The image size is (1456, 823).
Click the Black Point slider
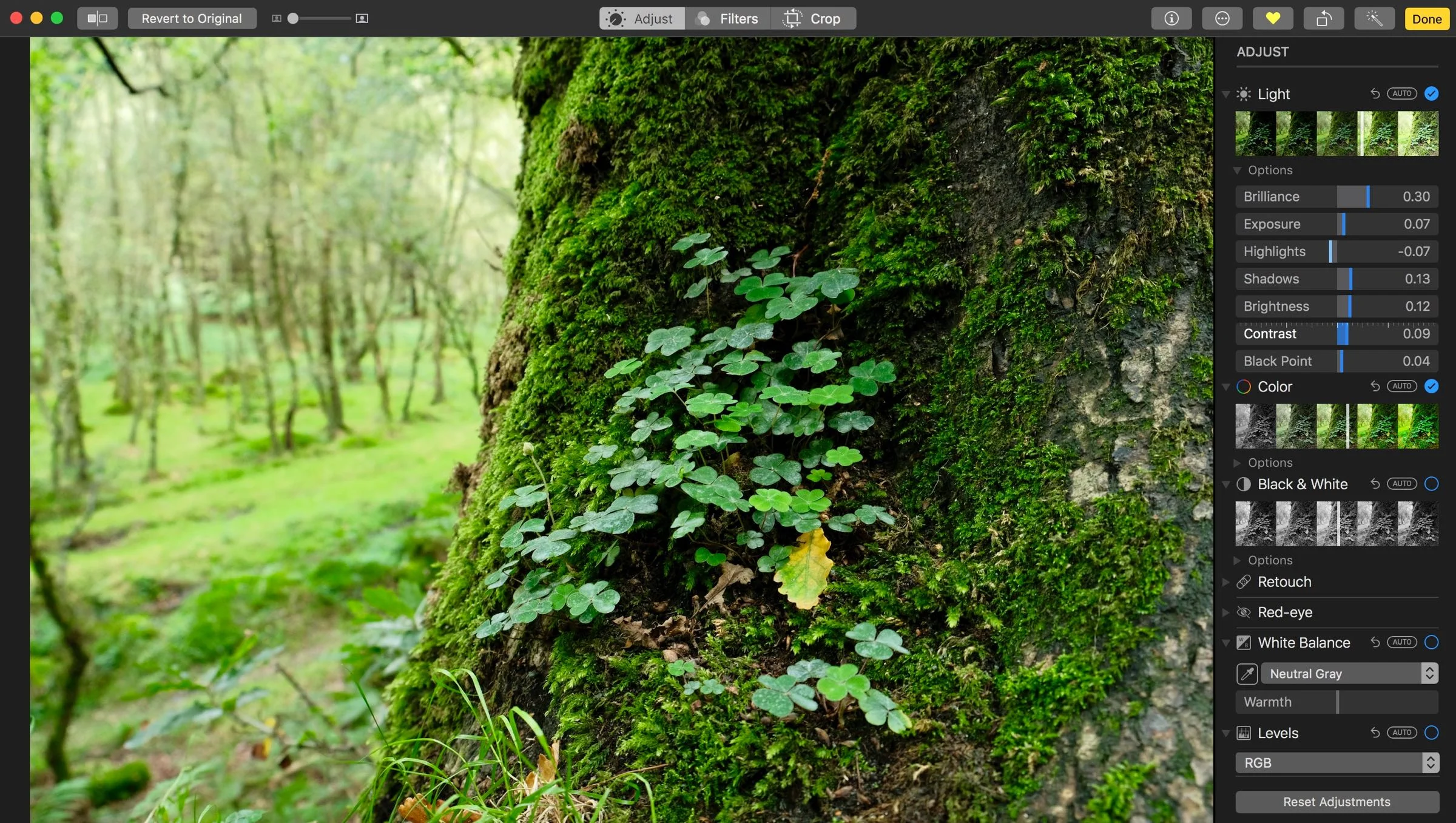[1337, 361]
